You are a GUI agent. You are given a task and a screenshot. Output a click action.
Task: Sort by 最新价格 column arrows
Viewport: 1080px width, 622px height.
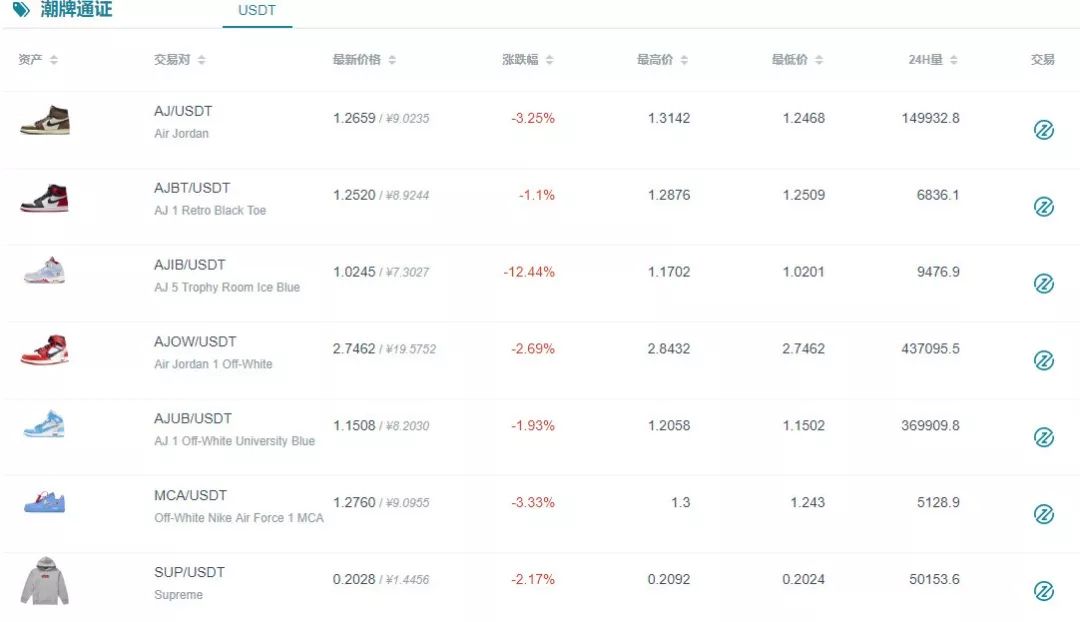tap(392, 60)
